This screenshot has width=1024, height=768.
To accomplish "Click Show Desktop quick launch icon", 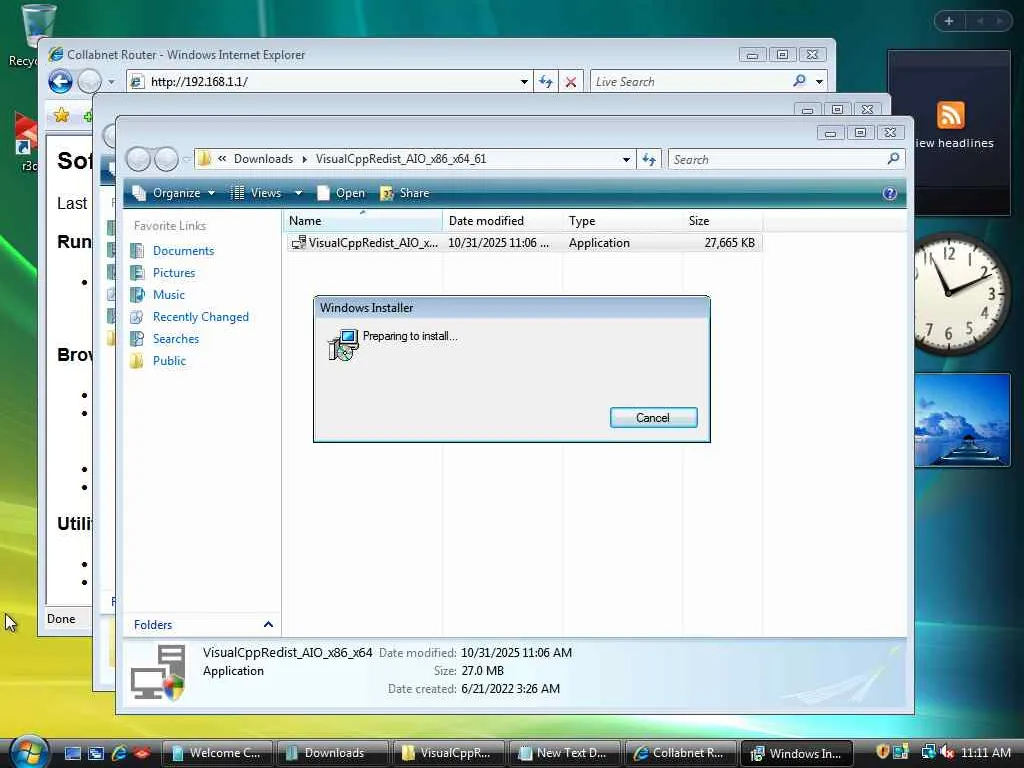I will [x=73, y=753].
